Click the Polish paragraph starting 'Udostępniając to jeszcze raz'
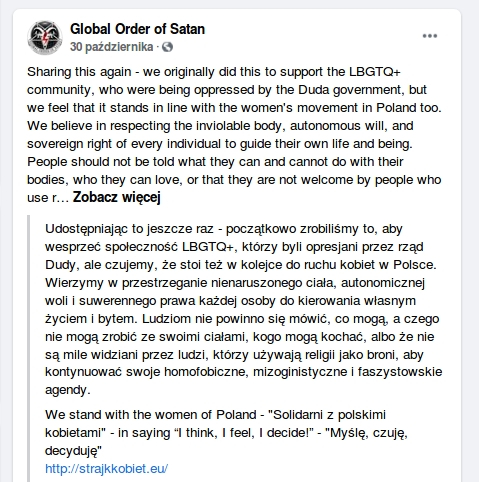The image size is (479, 482). pos(244,309)
